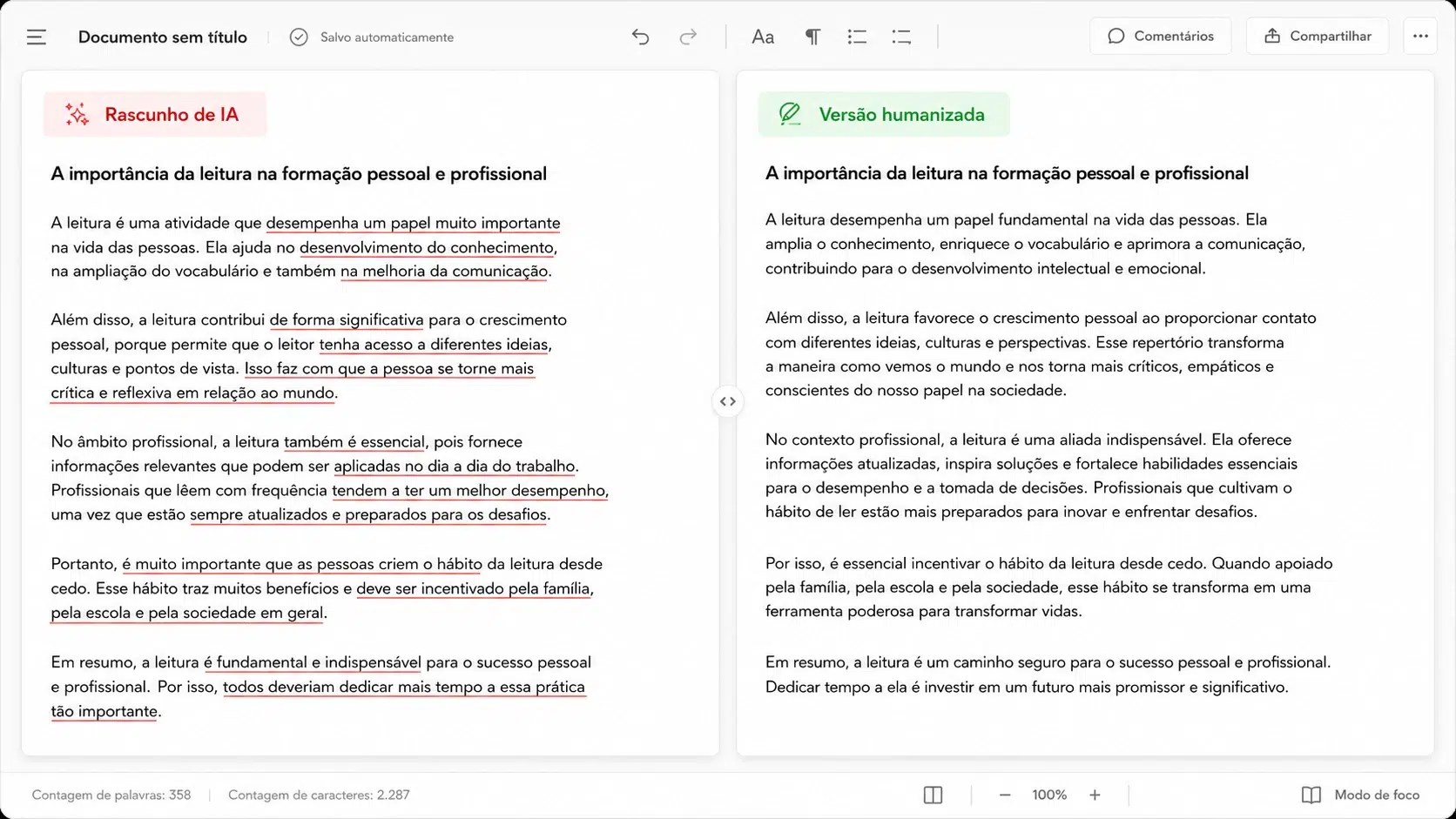The image size is (1456, 819).
Task: Click the sparkle icon in Rascunho de IA
Action: click(77, 114)
